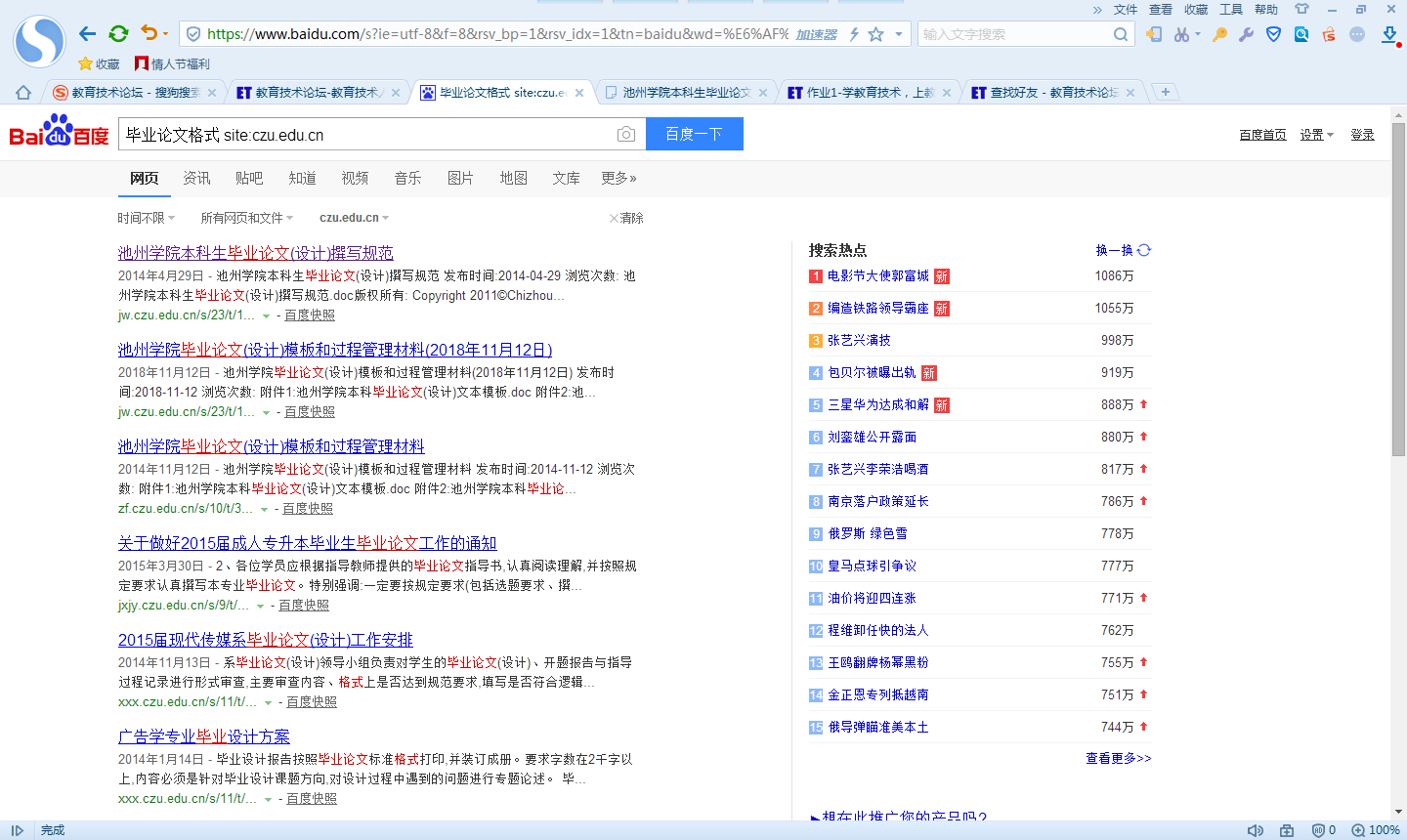Click the scissors screenshot tool
The height and width of the screenshot is (840, 1407).
(x=1182, y=34)
